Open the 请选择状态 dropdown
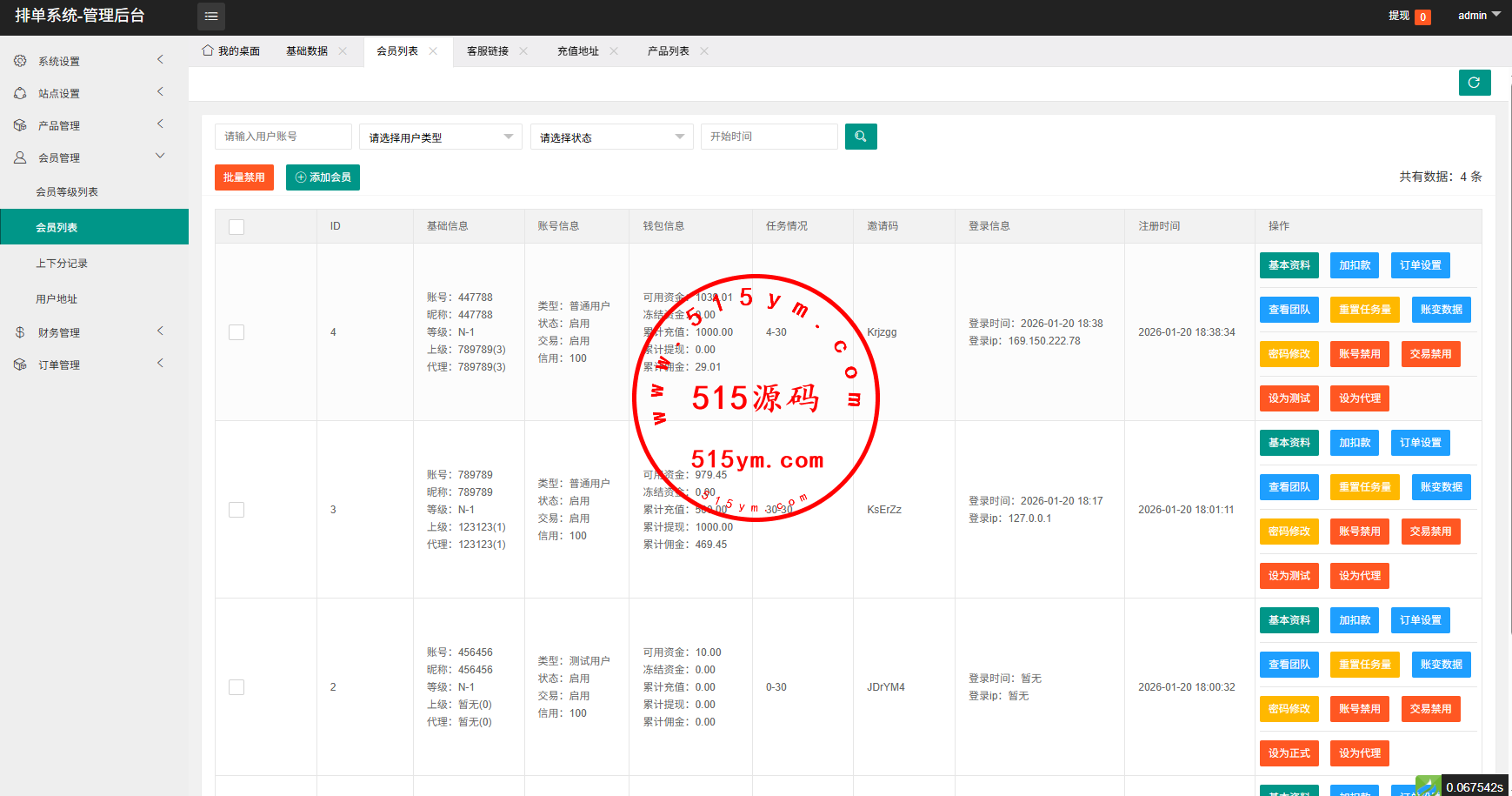 (611, 137)
